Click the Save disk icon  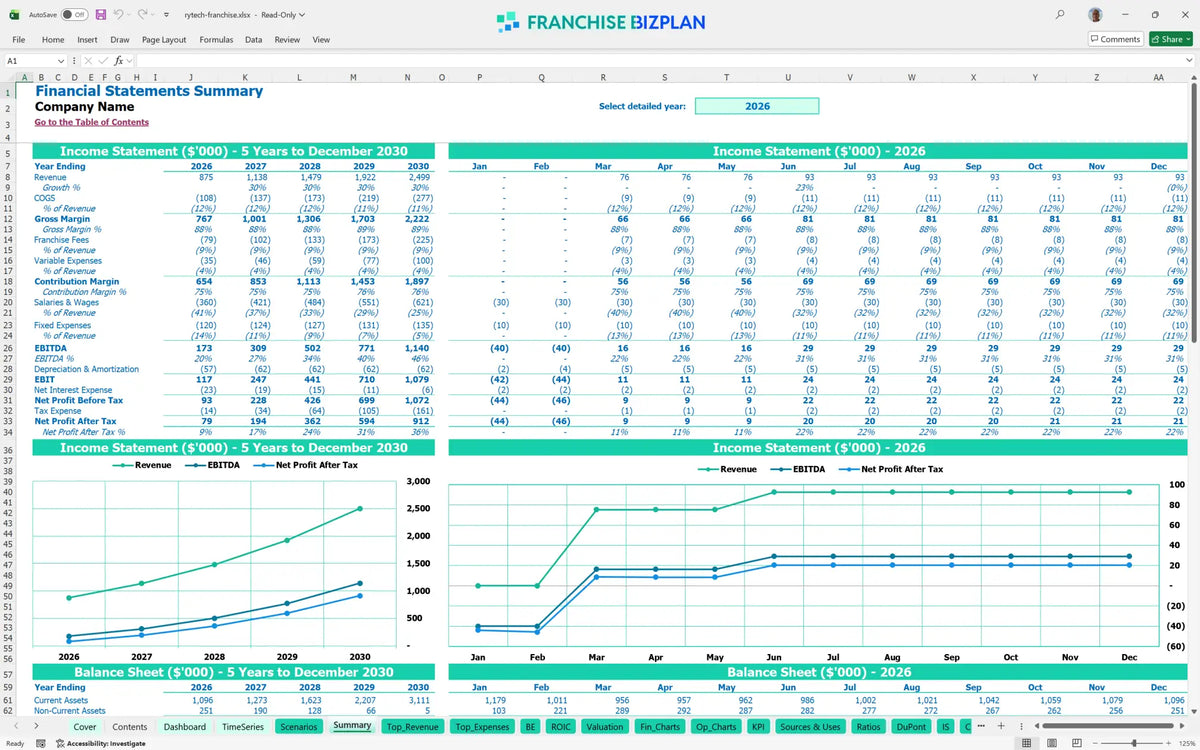[x=100, y=15]
